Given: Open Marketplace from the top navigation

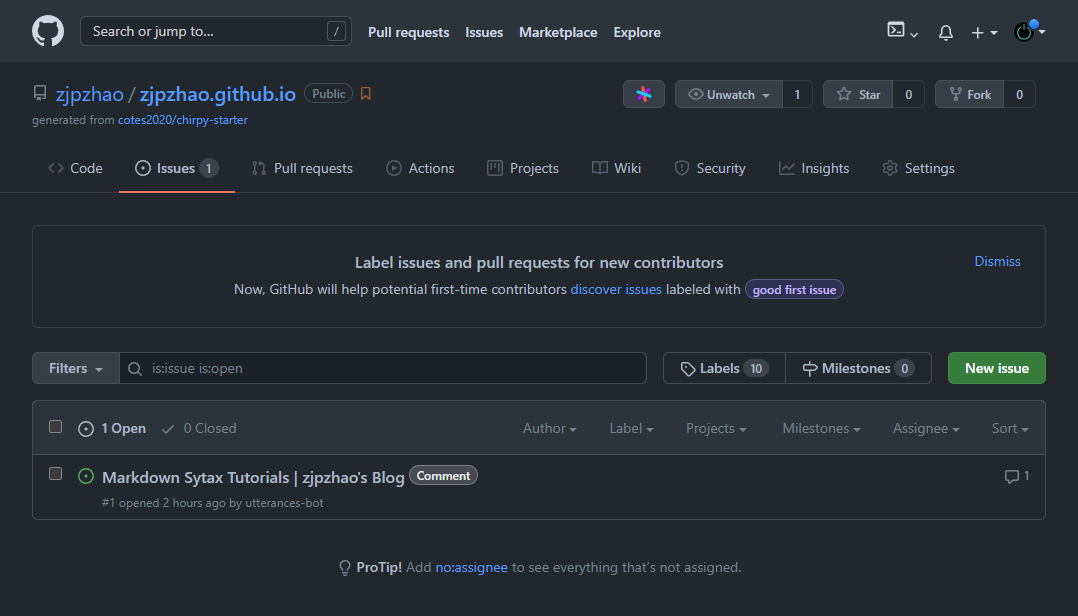Looking at the screenshot, I should (558, 32).
